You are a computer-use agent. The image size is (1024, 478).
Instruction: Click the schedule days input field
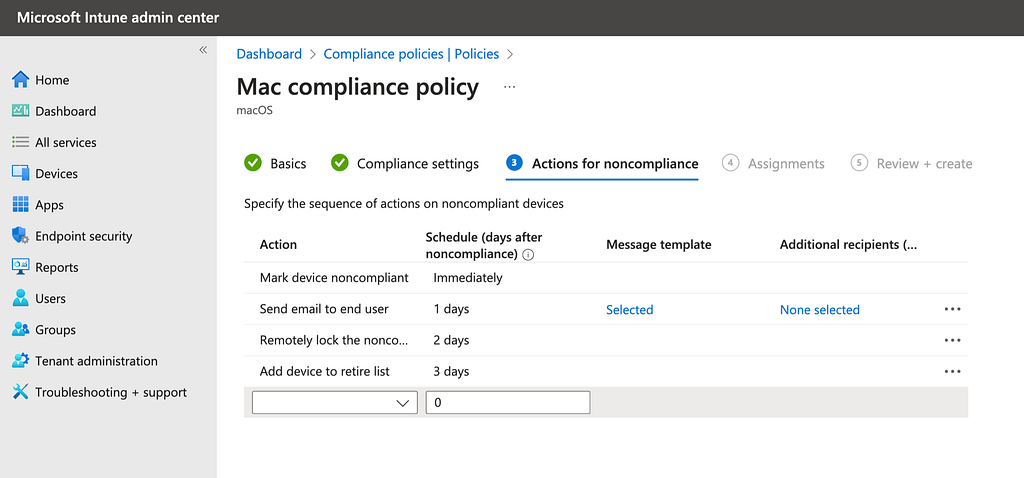point(508,403)
